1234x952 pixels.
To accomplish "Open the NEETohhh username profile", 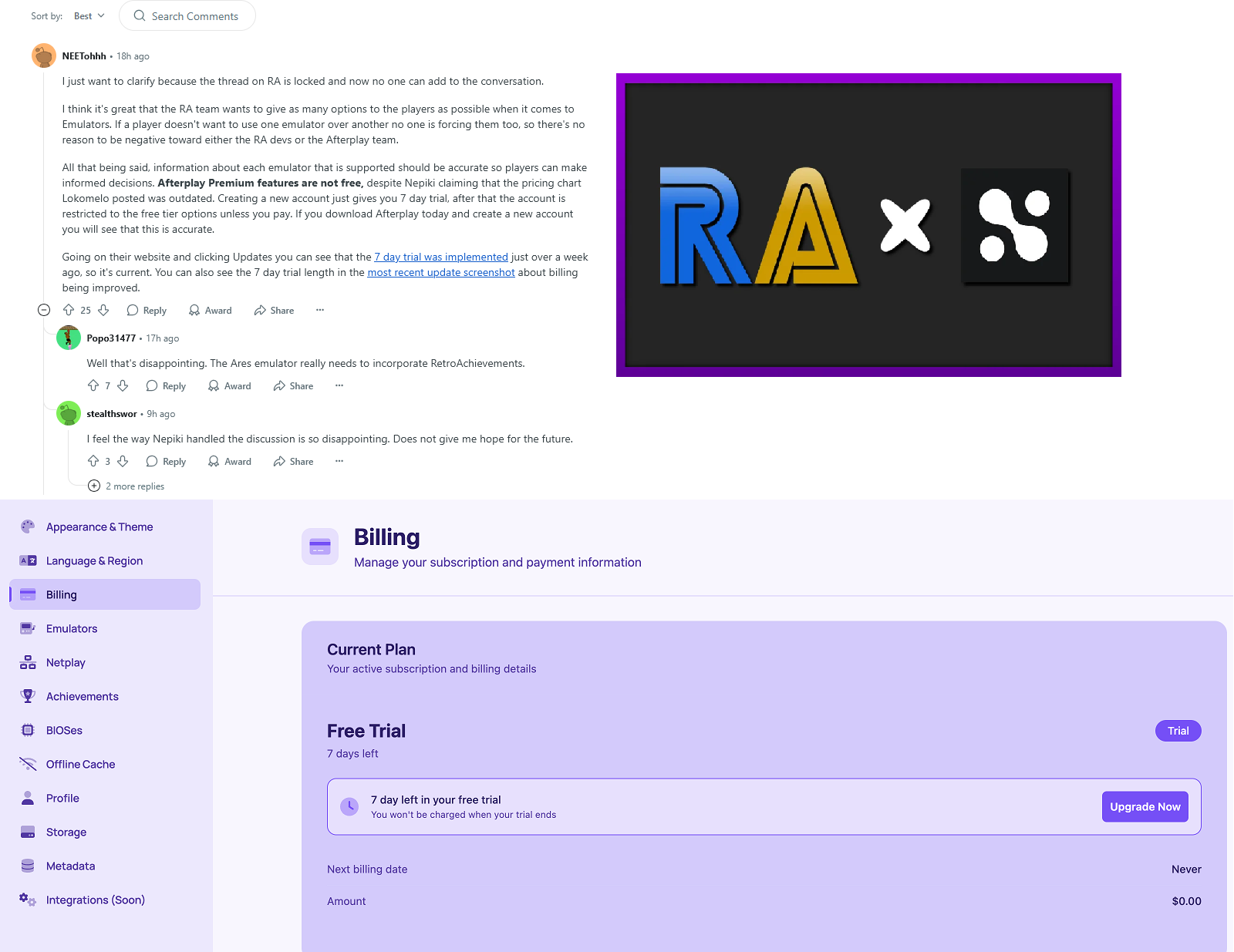I will coord(84,56).
